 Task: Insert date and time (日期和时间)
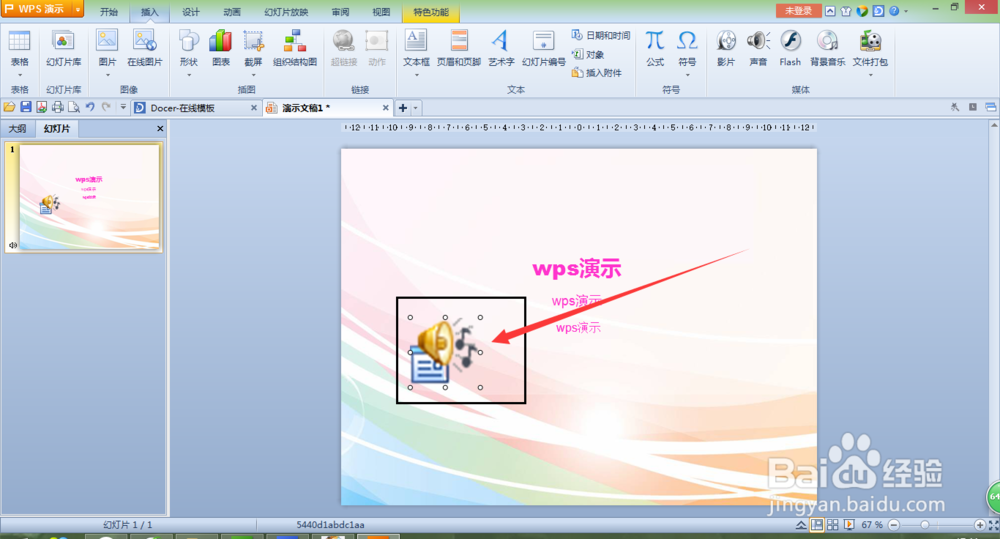pos(601,35)
